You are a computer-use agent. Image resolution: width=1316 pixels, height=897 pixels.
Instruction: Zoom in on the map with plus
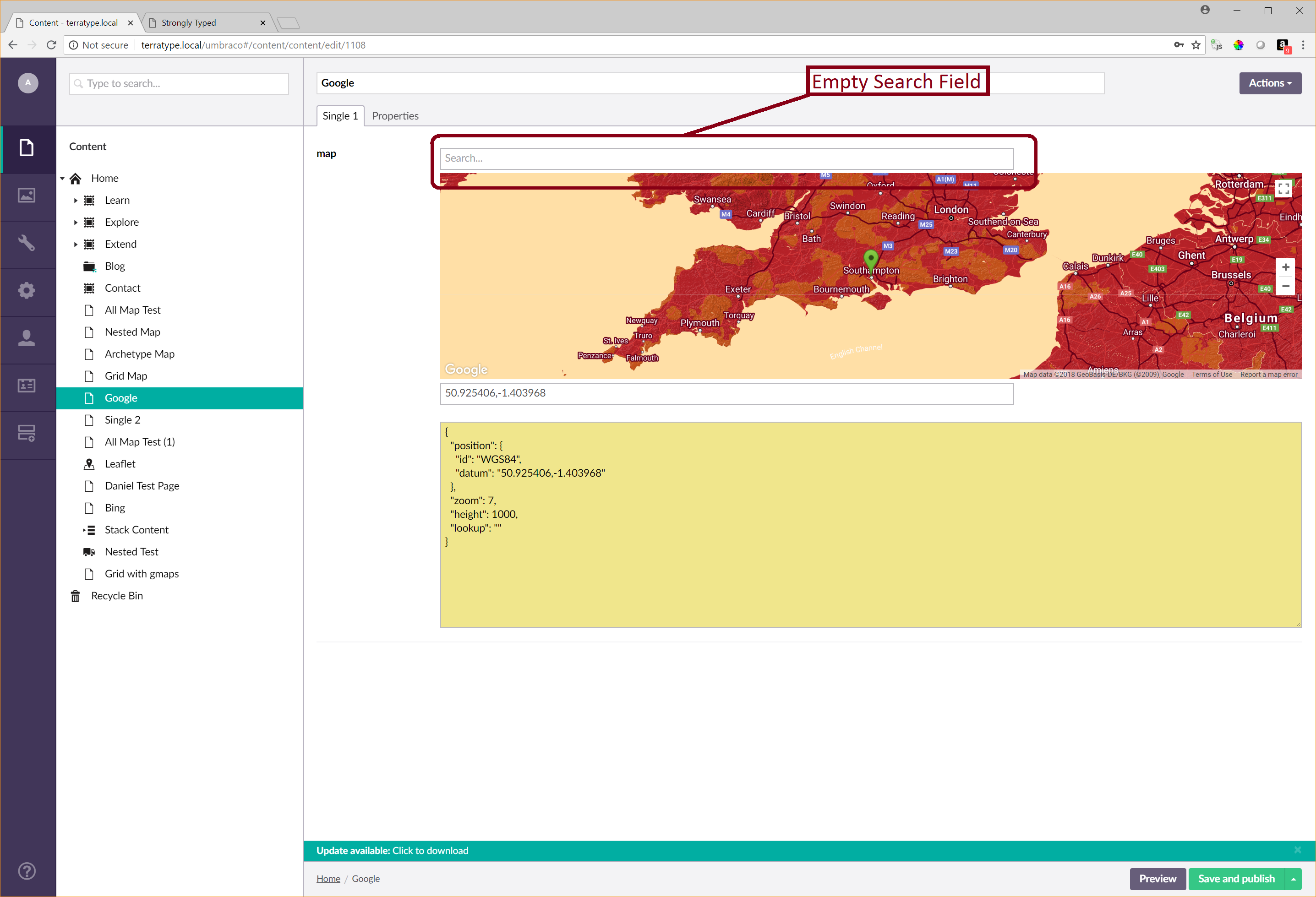click(1285, 267)
